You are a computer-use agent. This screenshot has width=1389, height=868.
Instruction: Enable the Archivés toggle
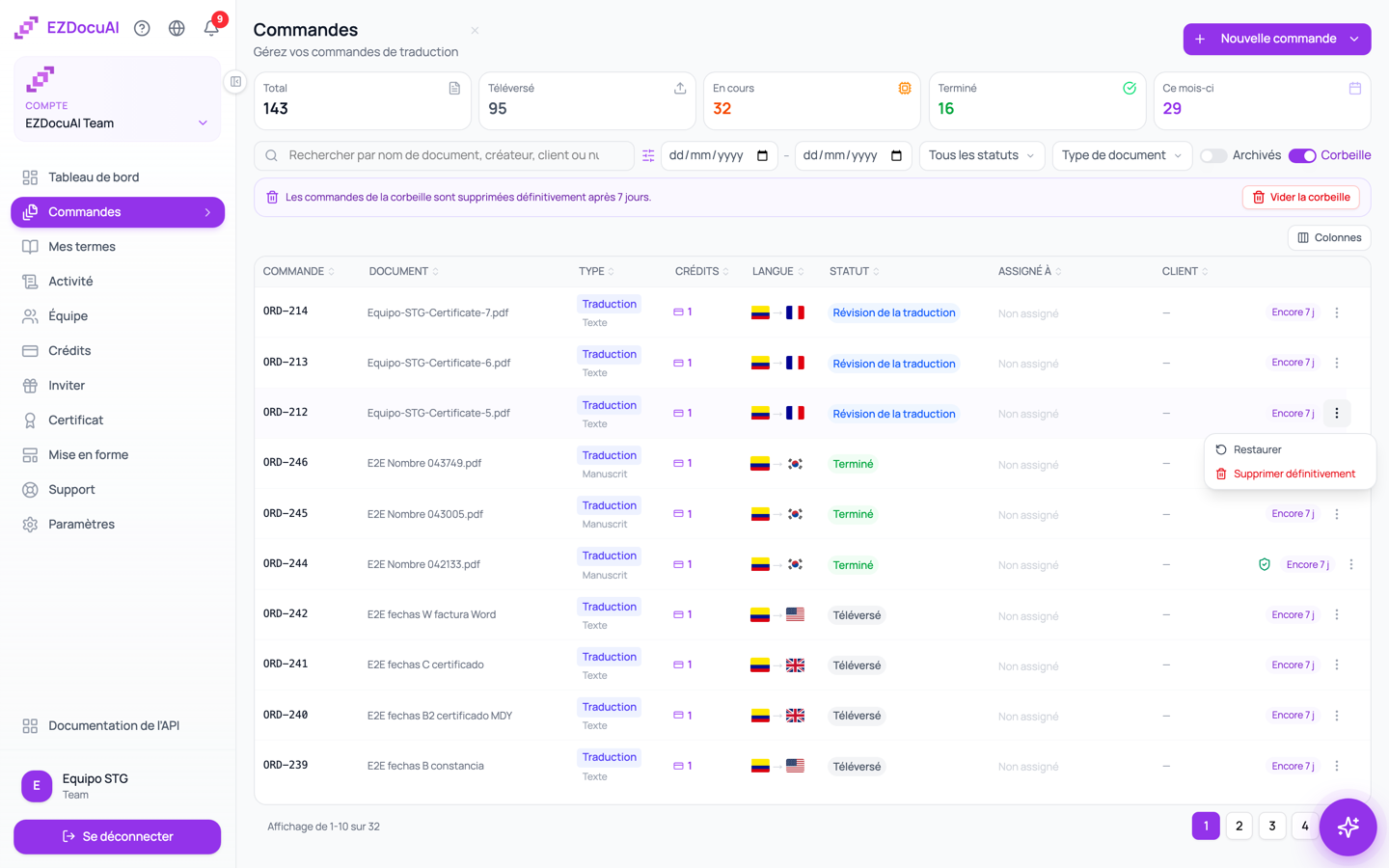pyautogui.click(x=1213, y=155)
